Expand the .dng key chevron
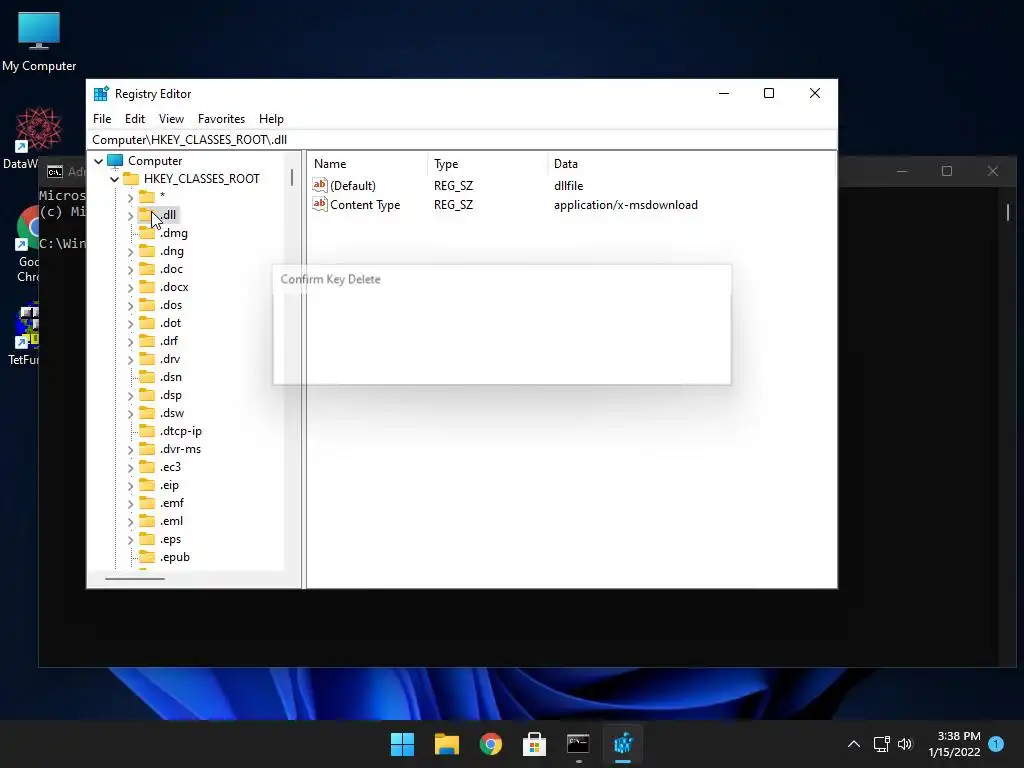 (x=130, y=251)
